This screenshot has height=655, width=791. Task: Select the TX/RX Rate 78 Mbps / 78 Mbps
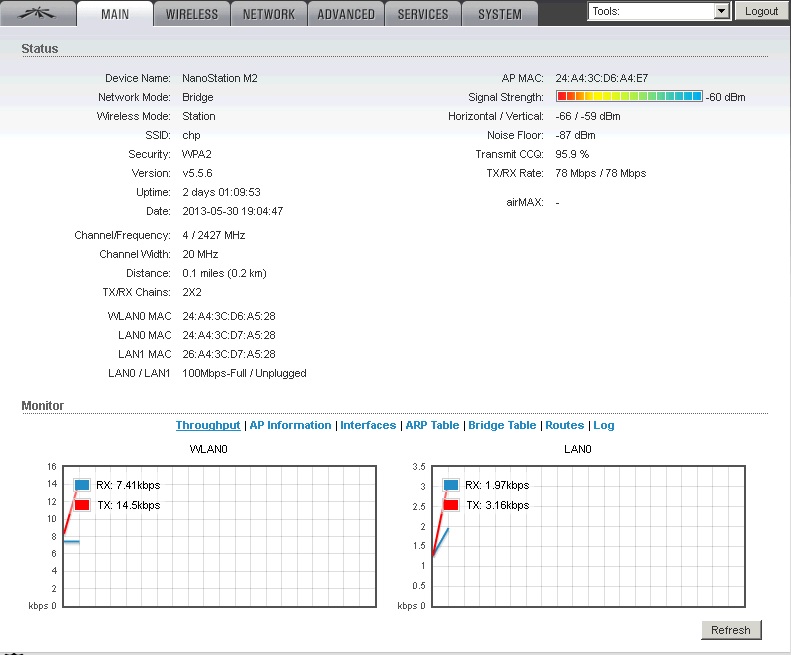[x=601, y=173]
